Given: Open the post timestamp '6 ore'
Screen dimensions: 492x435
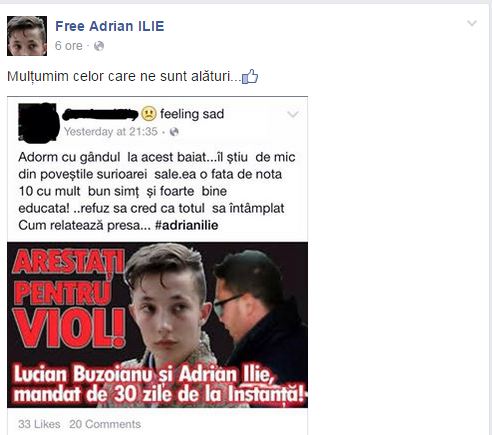Looking at the screenshot, I should 69,46.
